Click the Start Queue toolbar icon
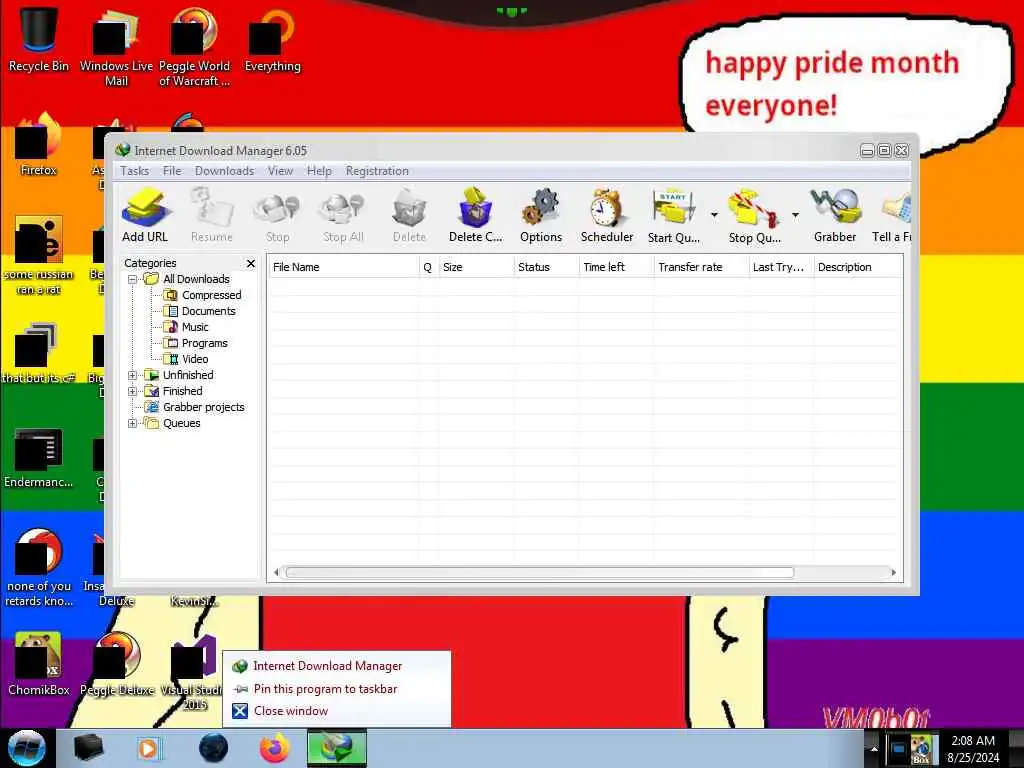 click(673, 215)
